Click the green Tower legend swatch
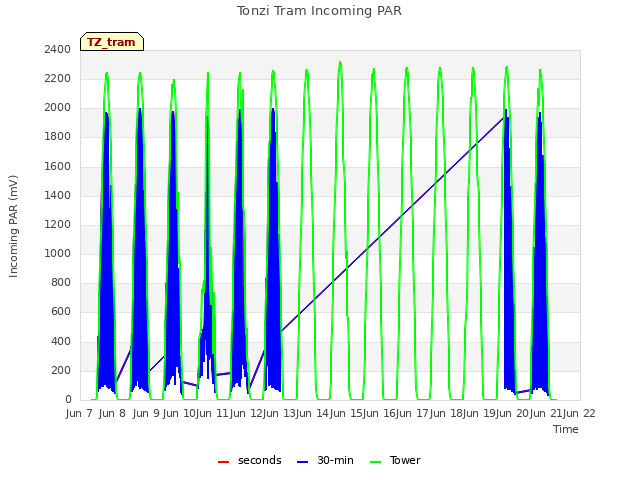 point(375,462)
